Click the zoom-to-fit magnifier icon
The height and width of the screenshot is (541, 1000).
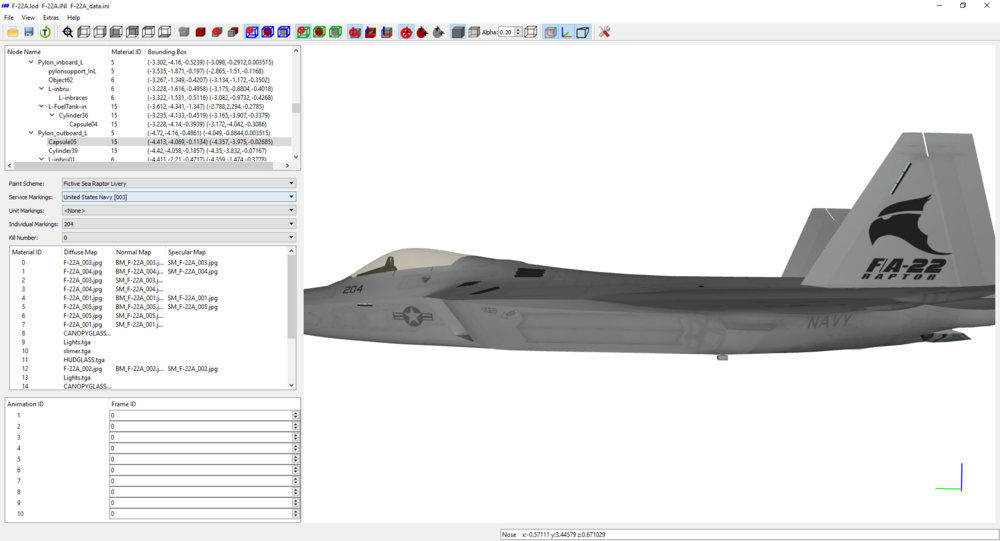[x=68, y=32]
